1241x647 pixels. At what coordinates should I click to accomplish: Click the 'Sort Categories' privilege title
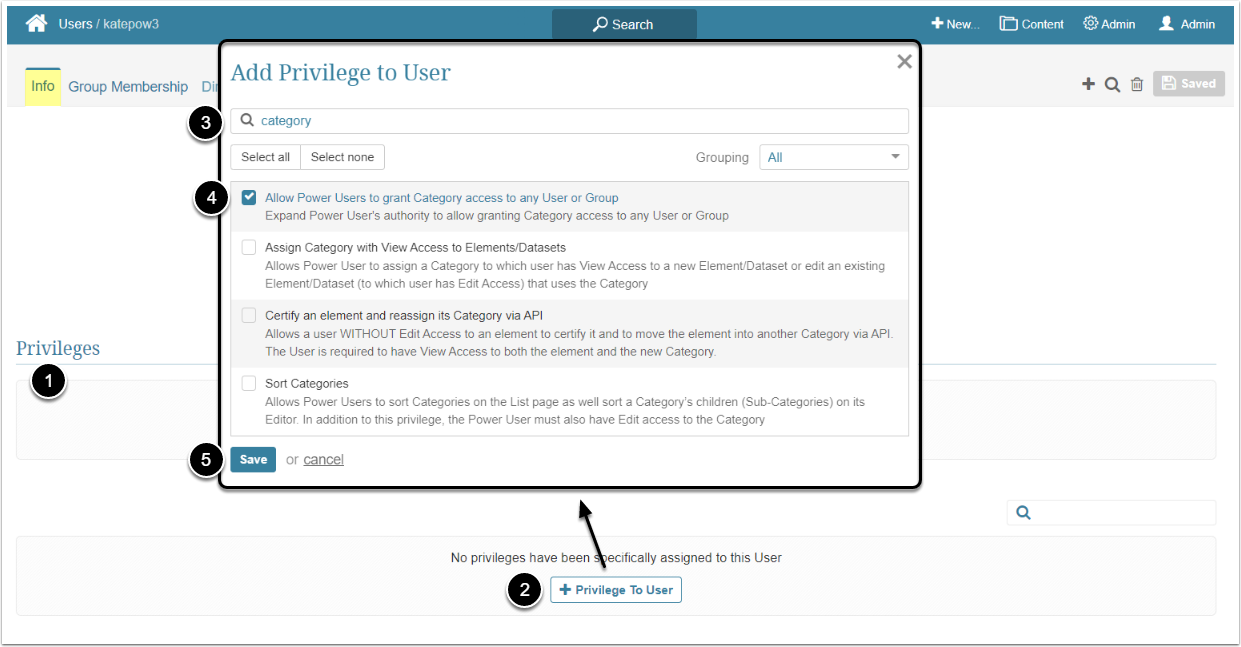pyautogui.click(x=307, y=383)
